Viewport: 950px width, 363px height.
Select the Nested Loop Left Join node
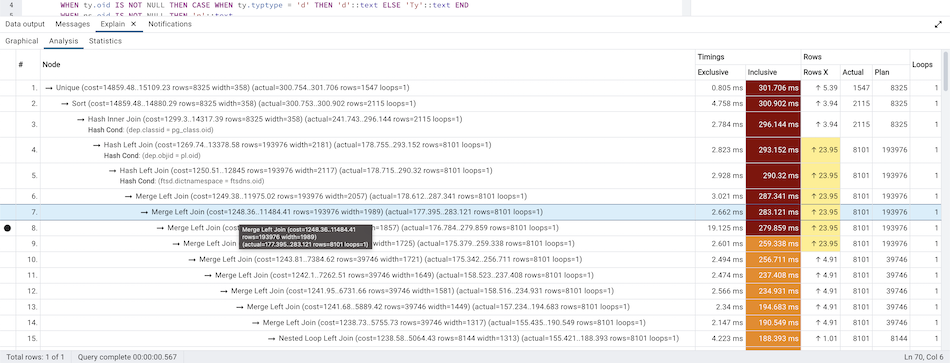click(x=367, y=338)
